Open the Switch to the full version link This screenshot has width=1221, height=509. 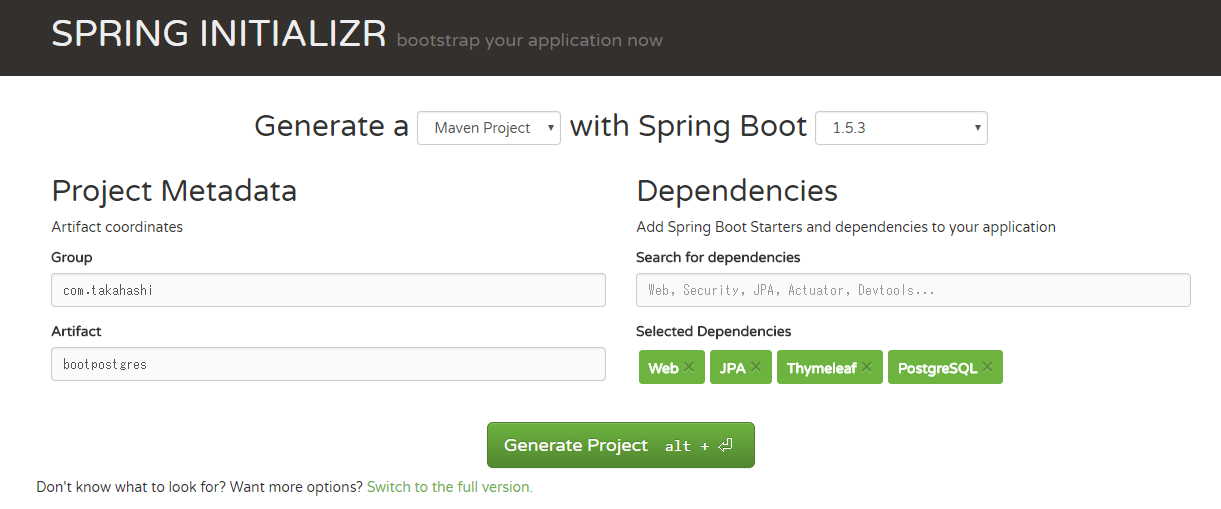coord(450,487)
